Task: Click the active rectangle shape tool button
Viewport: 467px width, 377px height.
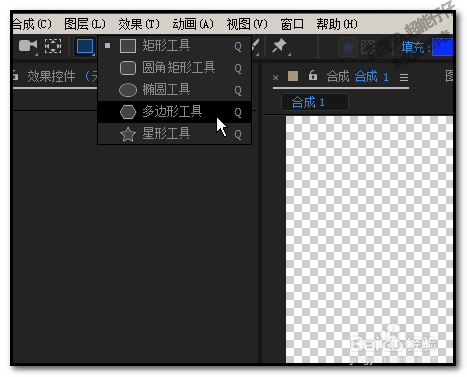Action: [x=85, y=46]
